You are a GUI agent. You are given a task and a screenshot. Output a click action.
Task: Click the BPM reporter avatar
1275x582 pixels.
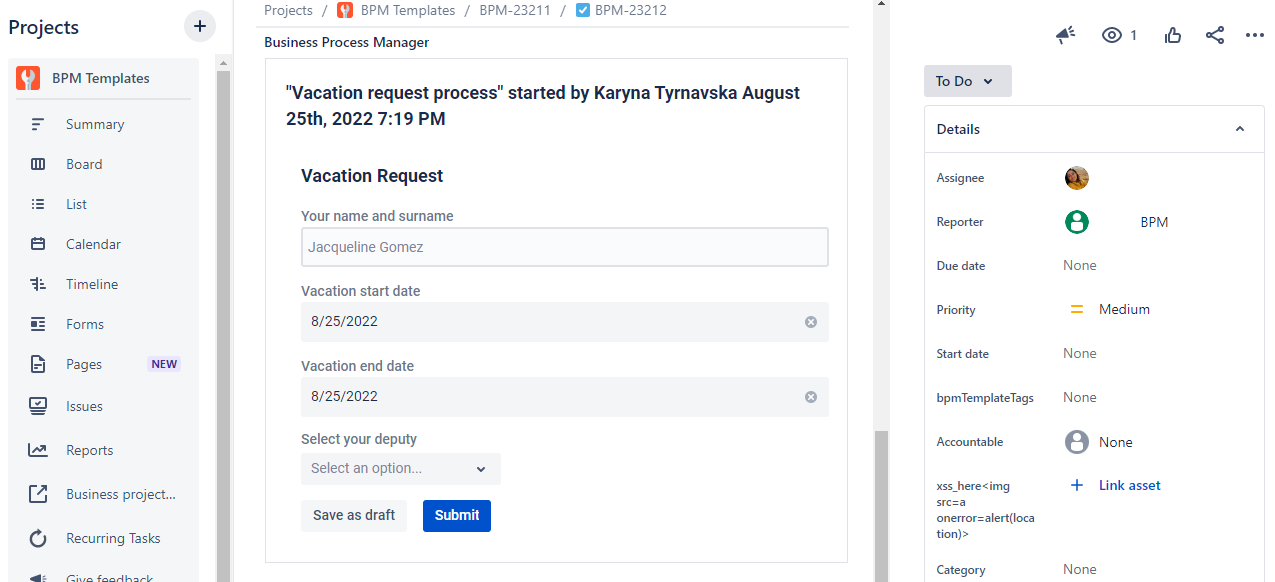[1077, 222]
